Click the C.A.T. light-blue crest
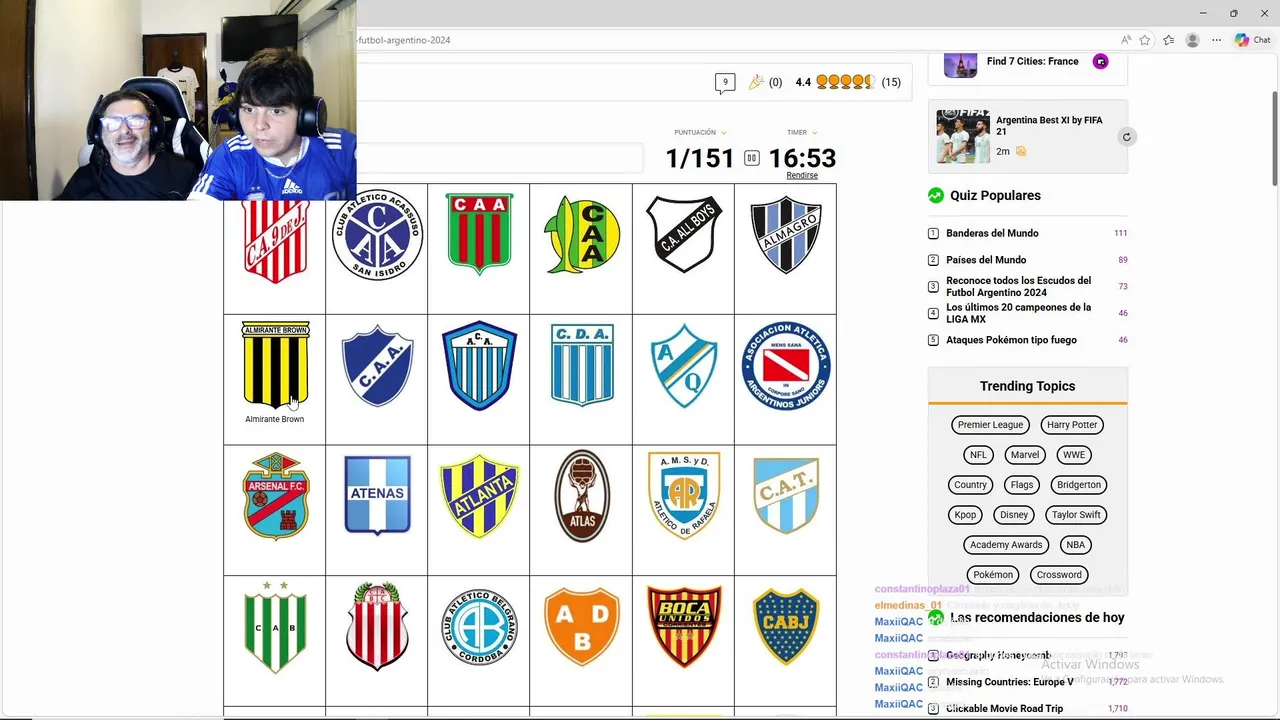Image resolution: width=1280 pixels, height=720 pixels. click(786, 495)
